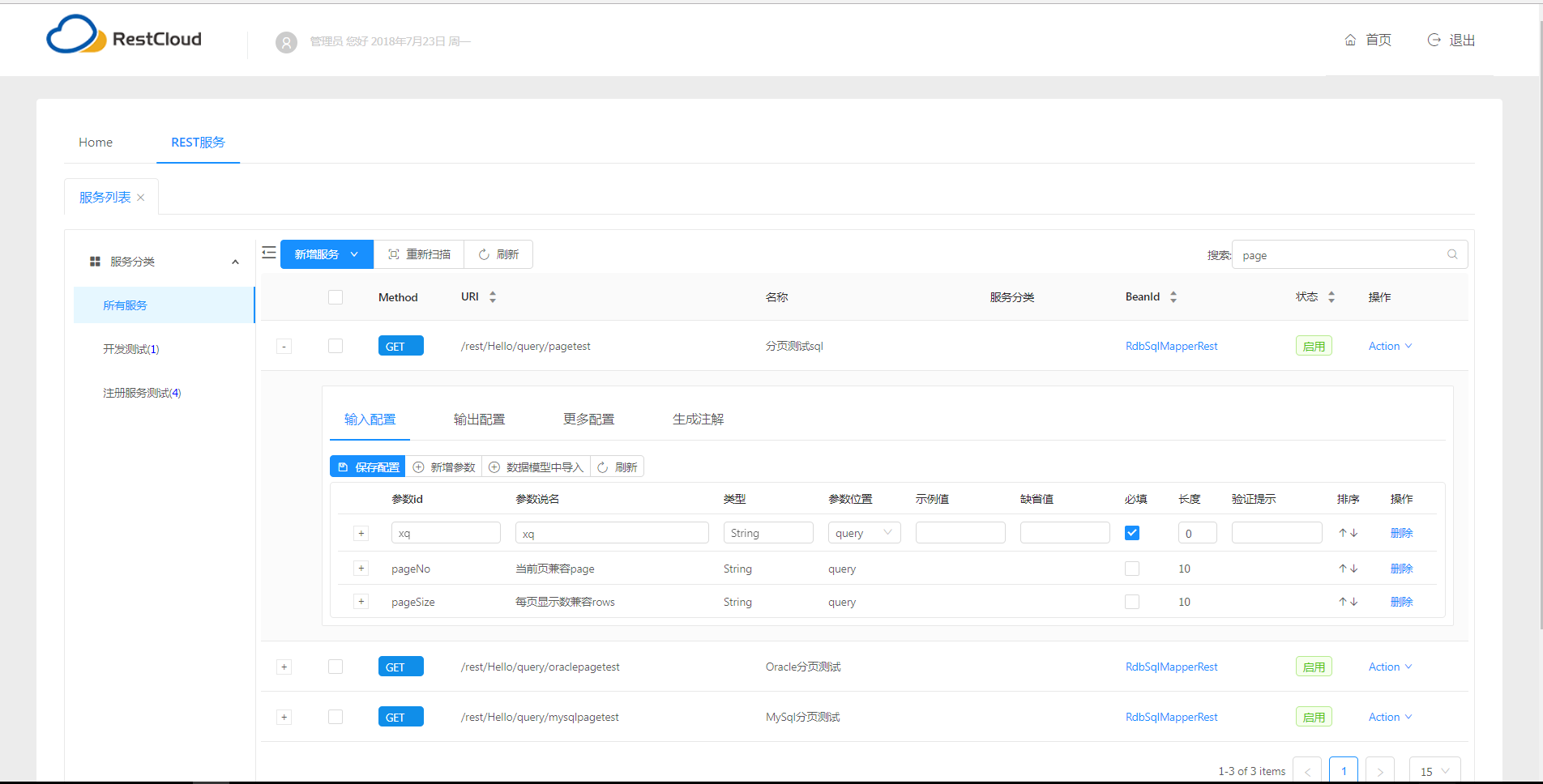Switch to the 输出配置 tab
Image resolution: width=1543 pixels, height=784 pixels.
point(479,419)
